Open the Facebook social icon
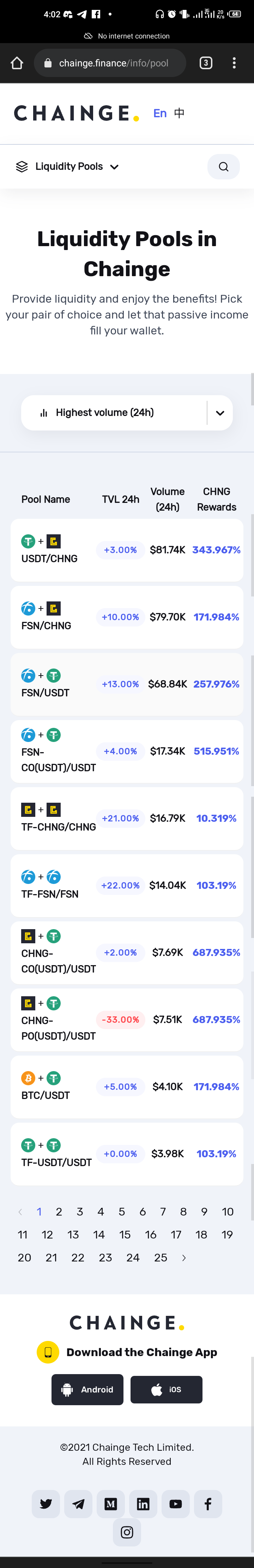Image resolution: width=254 pixels, height=1568 pixels. (x=208, y=1504)
